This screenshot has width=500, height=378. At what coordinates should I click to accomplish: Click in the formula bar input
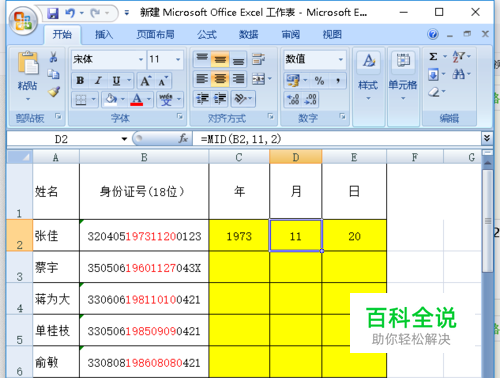pyautogui.click(x=337, y=139)
